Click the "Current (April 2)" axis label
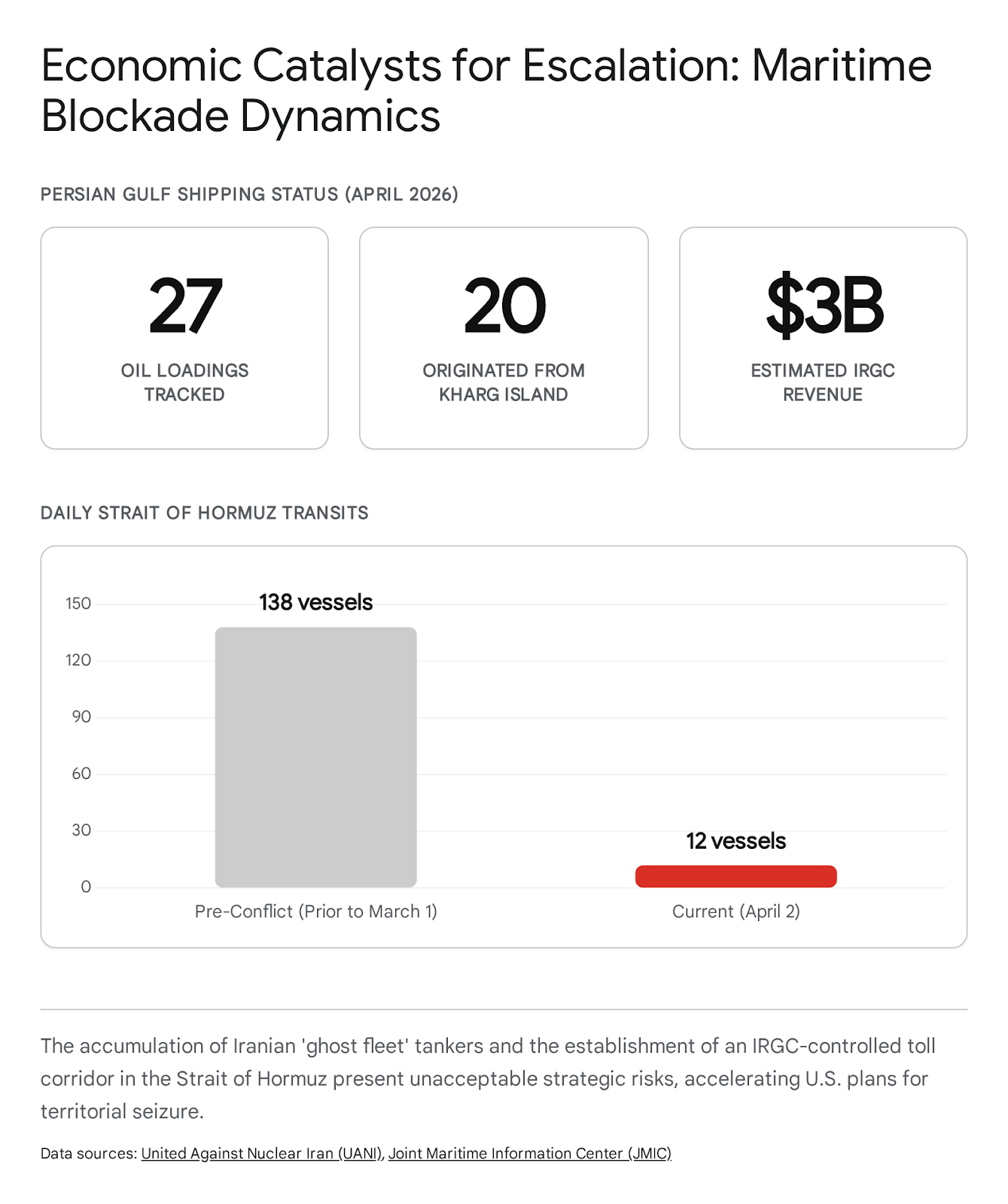This screenshot has height=1204, width=1008. [x=735, y=912]
